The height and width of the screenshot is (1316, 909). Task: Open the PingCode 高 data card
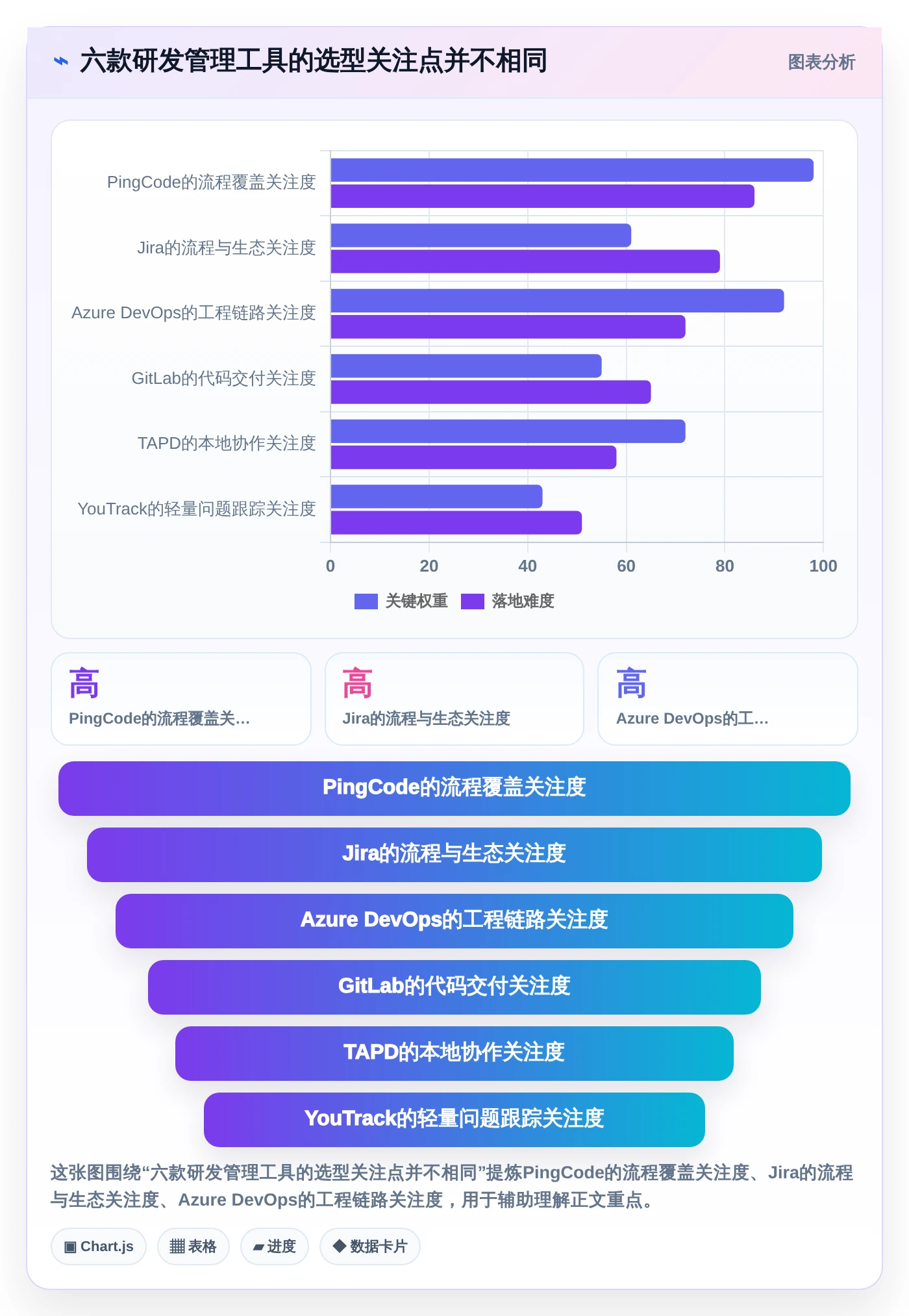[x=181, y=699]
